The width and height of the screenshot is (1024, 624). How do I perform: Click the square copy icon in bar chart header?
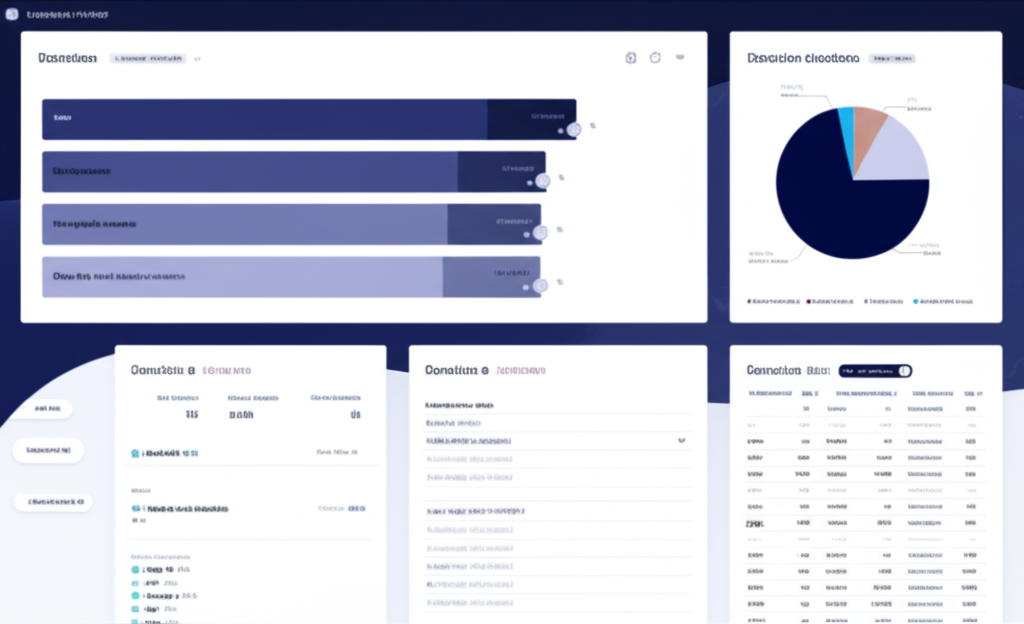[x=630, y=58]
